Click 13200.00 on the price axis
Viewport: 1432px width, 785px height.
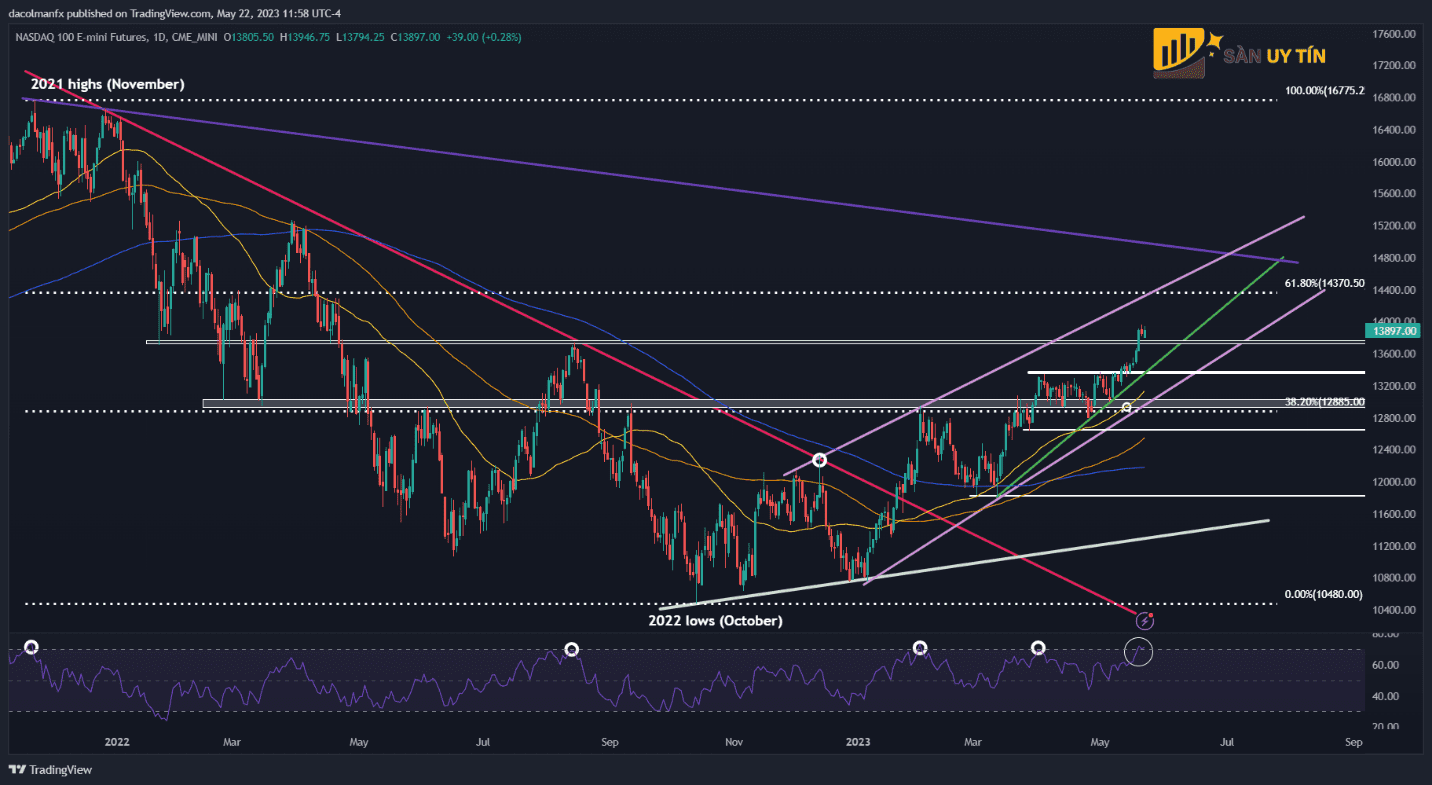pyautogui.click(x=1394, y=386)
